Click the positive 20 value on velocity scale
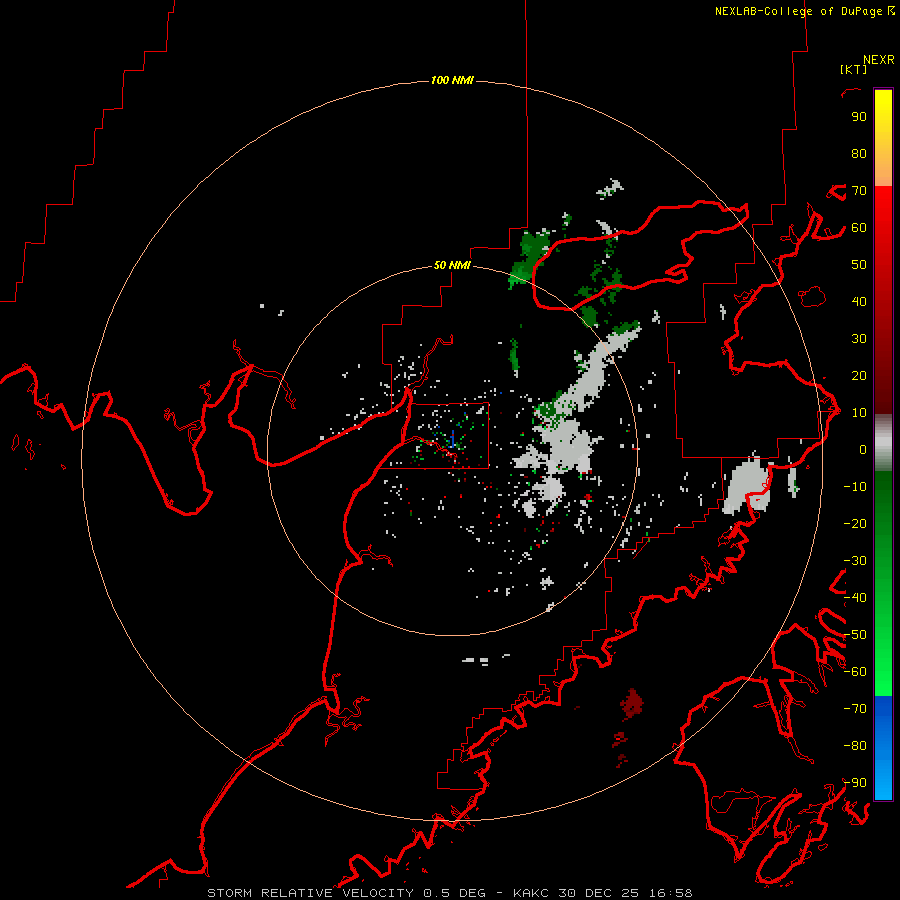 859,375
